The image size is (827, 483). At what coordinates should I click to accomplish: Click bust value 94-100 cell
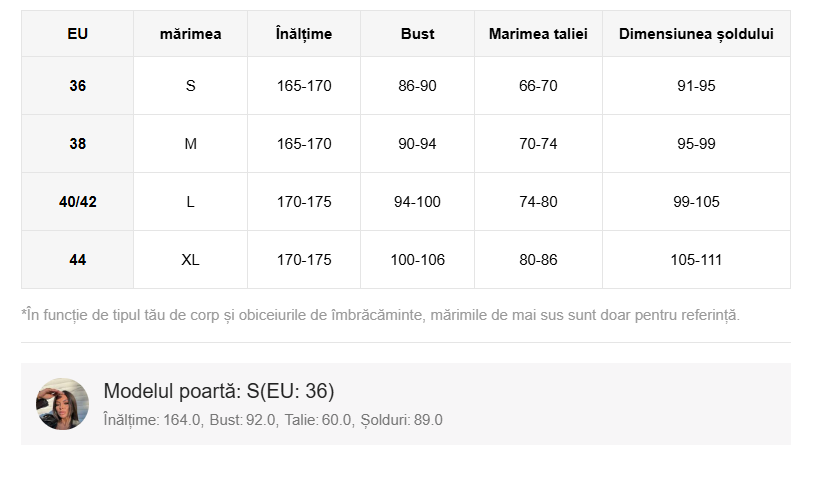(417, 201)
